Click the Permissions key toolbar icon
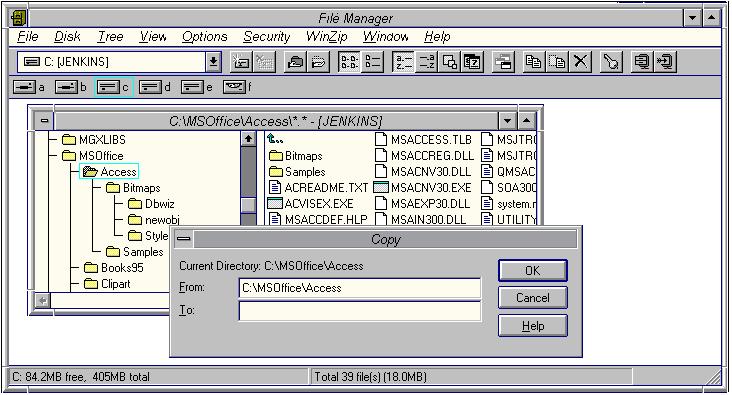The image size is (732, 395). tap(611, 62)
